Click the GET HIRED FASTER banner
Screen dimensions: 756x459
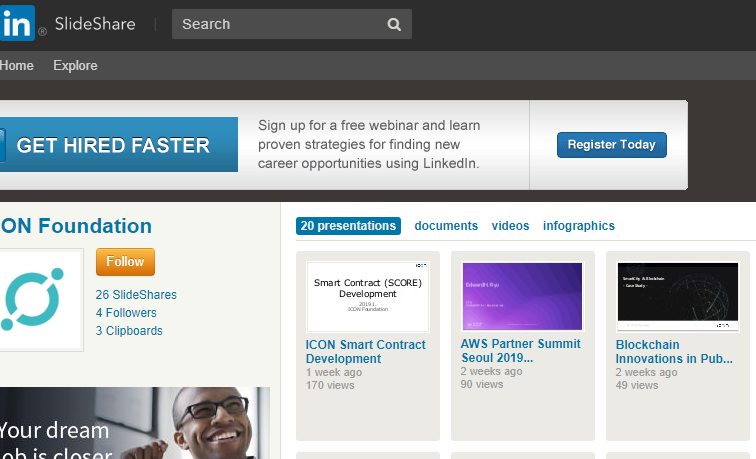click(119, 145)
